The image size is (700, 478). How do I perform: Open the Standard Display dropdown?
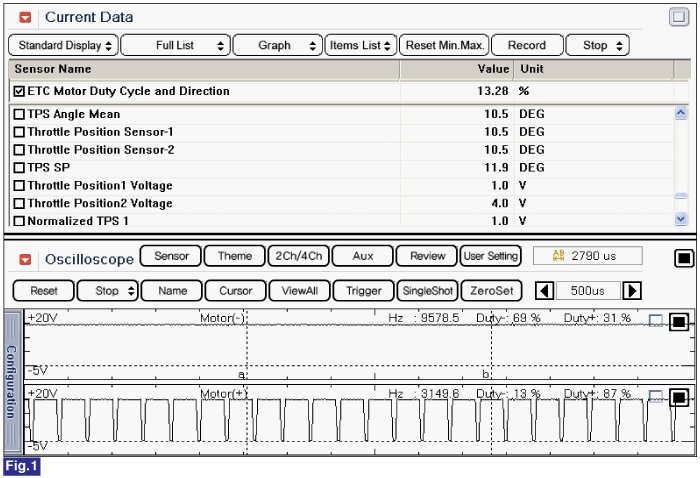(x=63, y=45)
